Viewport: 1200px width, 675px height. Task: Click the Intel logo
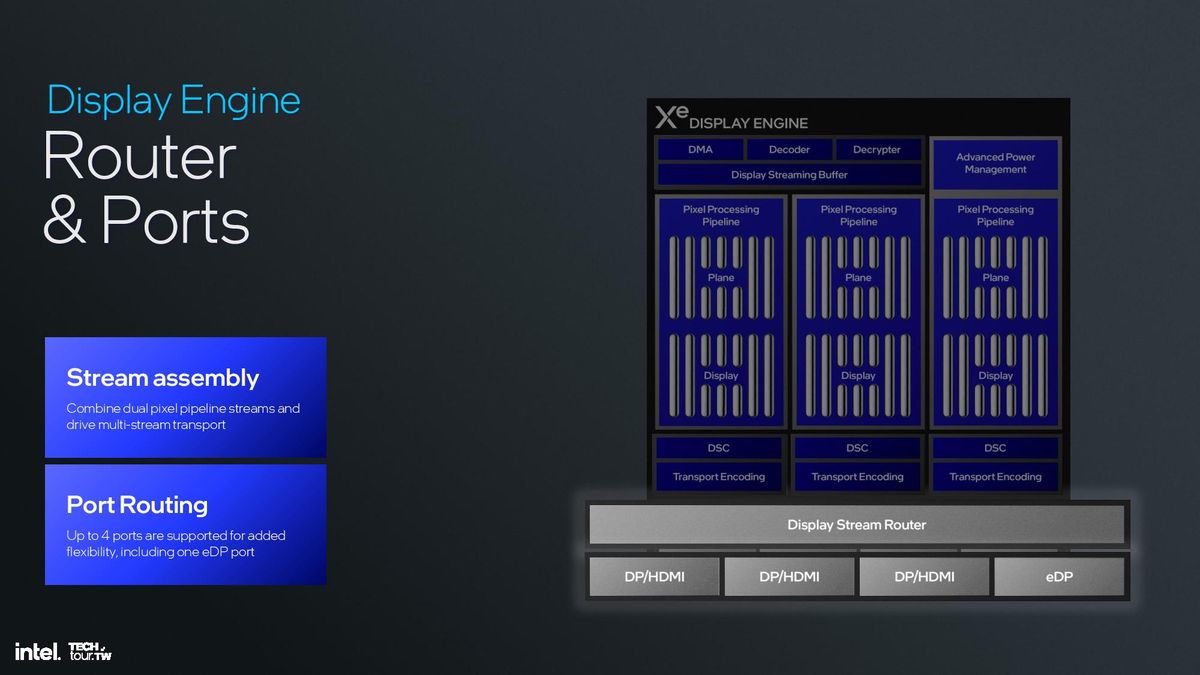(x=37, y=651)
